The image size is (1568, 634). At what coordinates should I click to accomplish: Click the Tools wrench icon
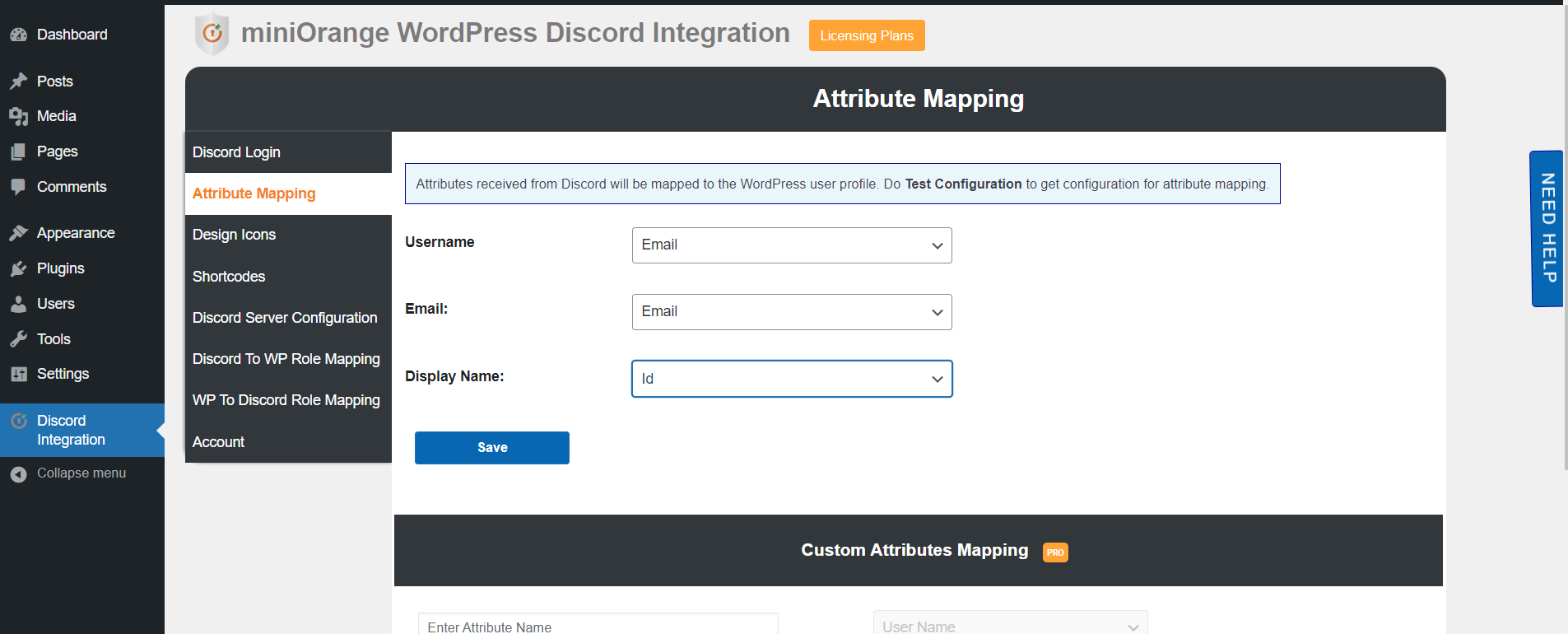pyautogui.click(x=18, y=339)
